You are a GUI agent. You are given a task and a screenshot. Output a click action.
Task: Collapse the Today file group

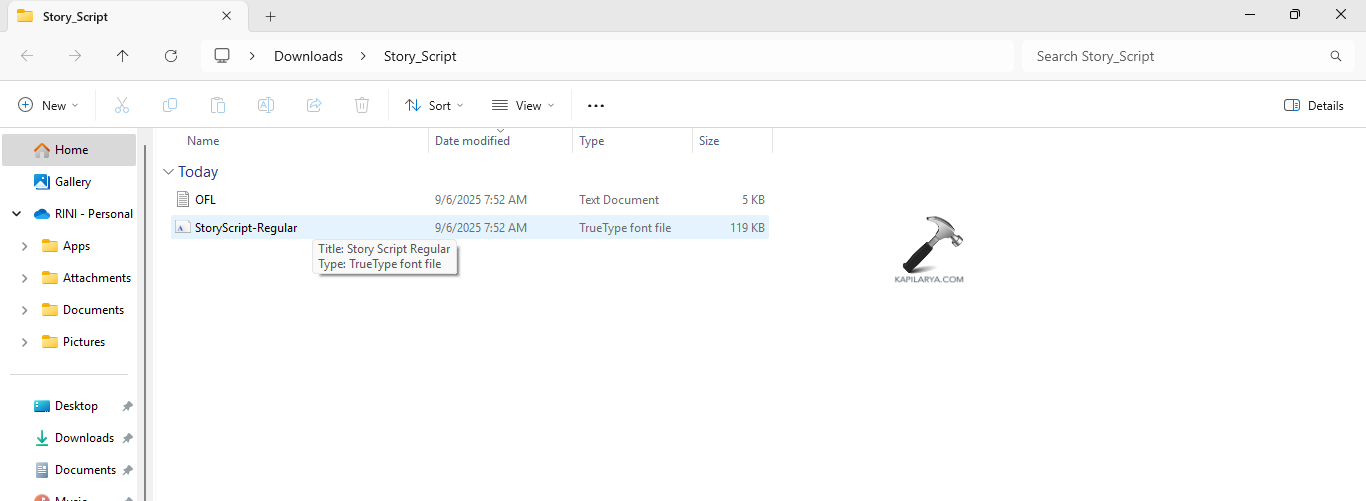click(x=169, y=172)
